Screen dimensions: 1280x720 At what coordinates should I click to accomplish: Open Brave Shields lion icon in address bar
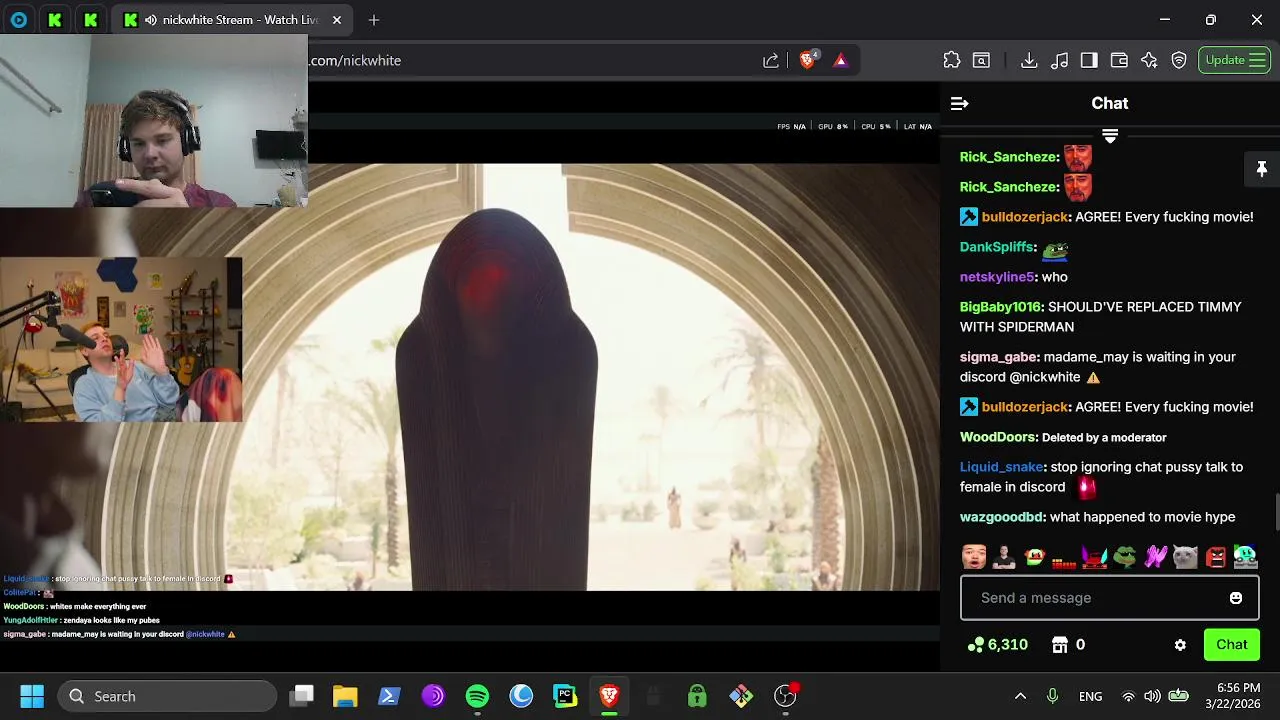point(808,60)
